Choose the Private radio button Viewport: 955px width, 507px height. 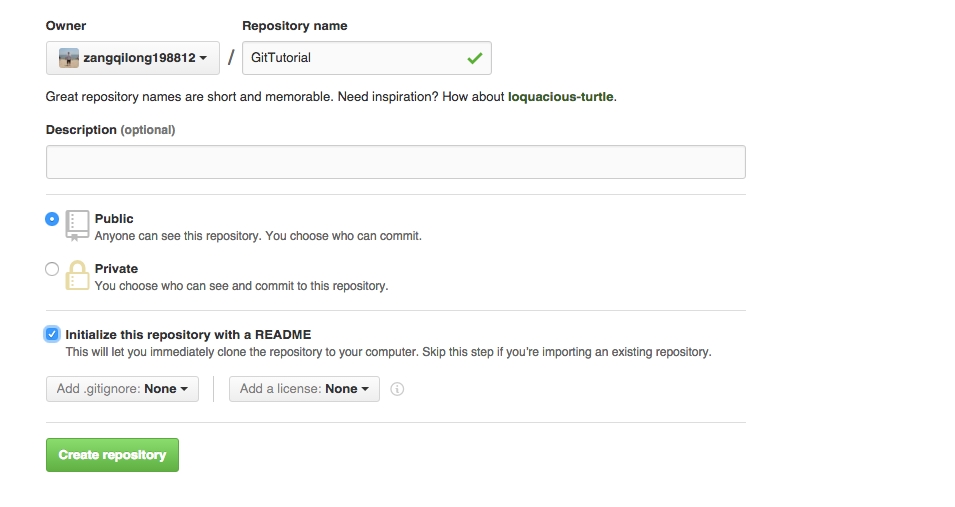(x=52, y=269)
